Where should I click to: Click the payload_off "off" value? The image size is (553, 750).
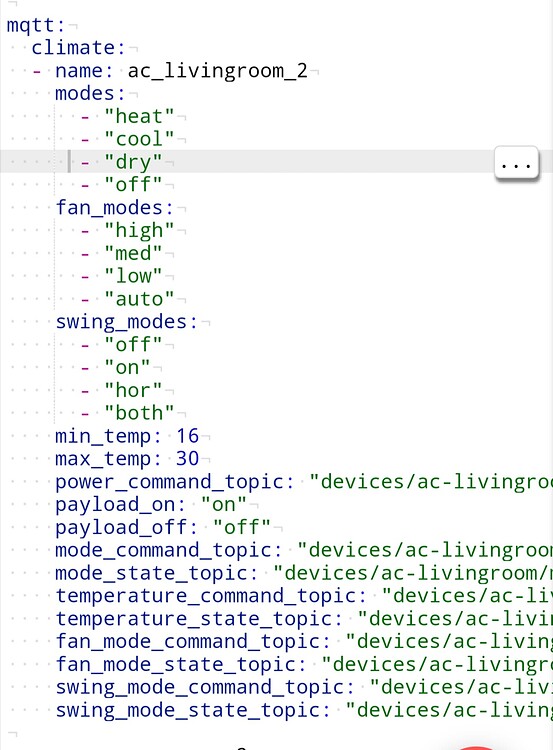[242, 528]
